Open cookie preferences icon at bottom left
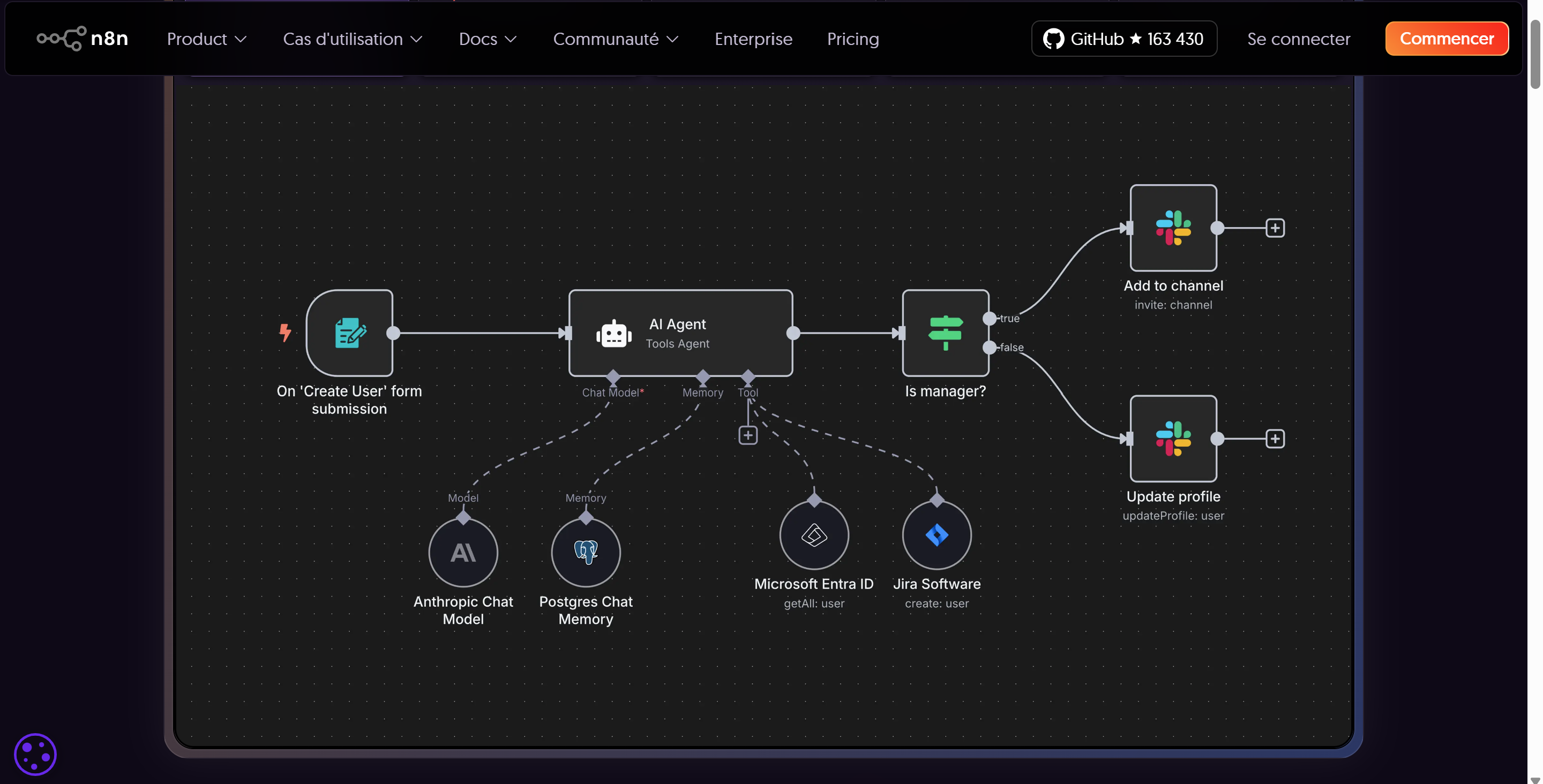Image resolution: width=1543 pixels, height=784 pixels. 35,754
